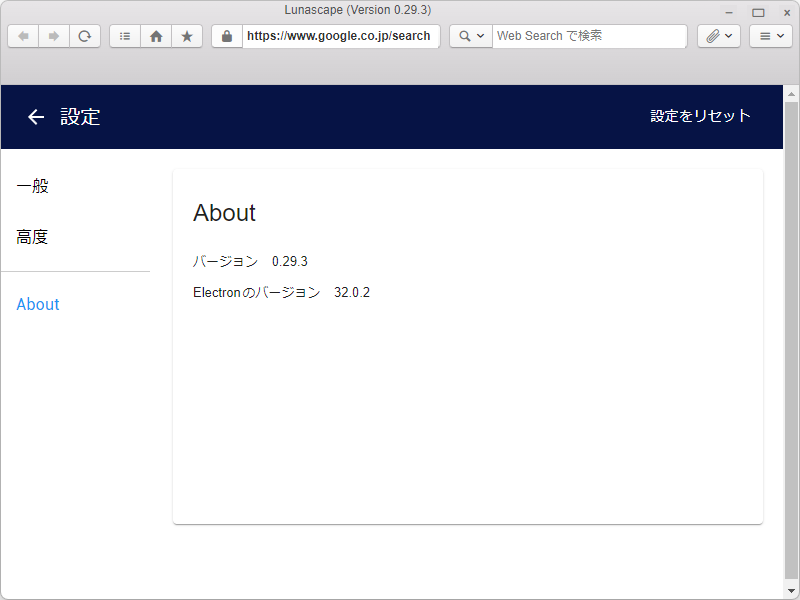Screen dimensions: 800x600
Task: Click the About heading in the panel
Action: coord(224,213)
